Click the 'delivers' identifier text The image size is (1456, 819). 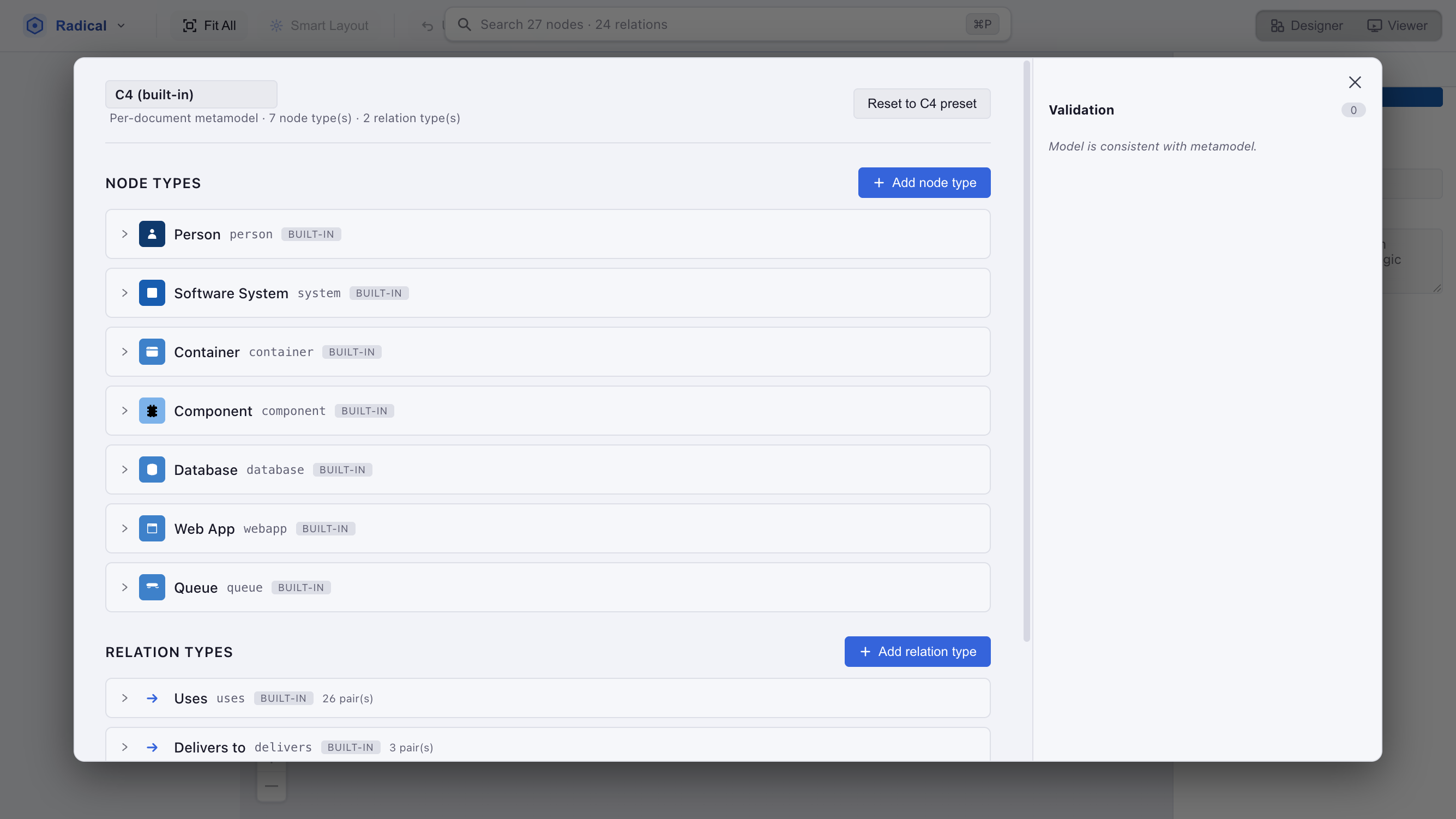(283, 747)
